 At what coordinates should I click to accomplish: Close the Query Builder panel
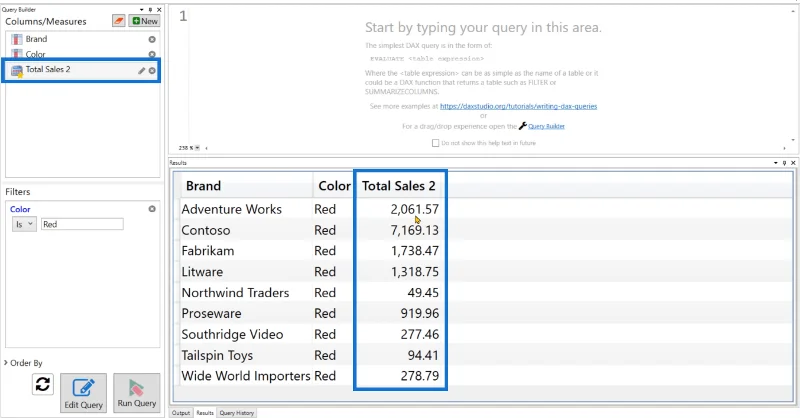159,10
